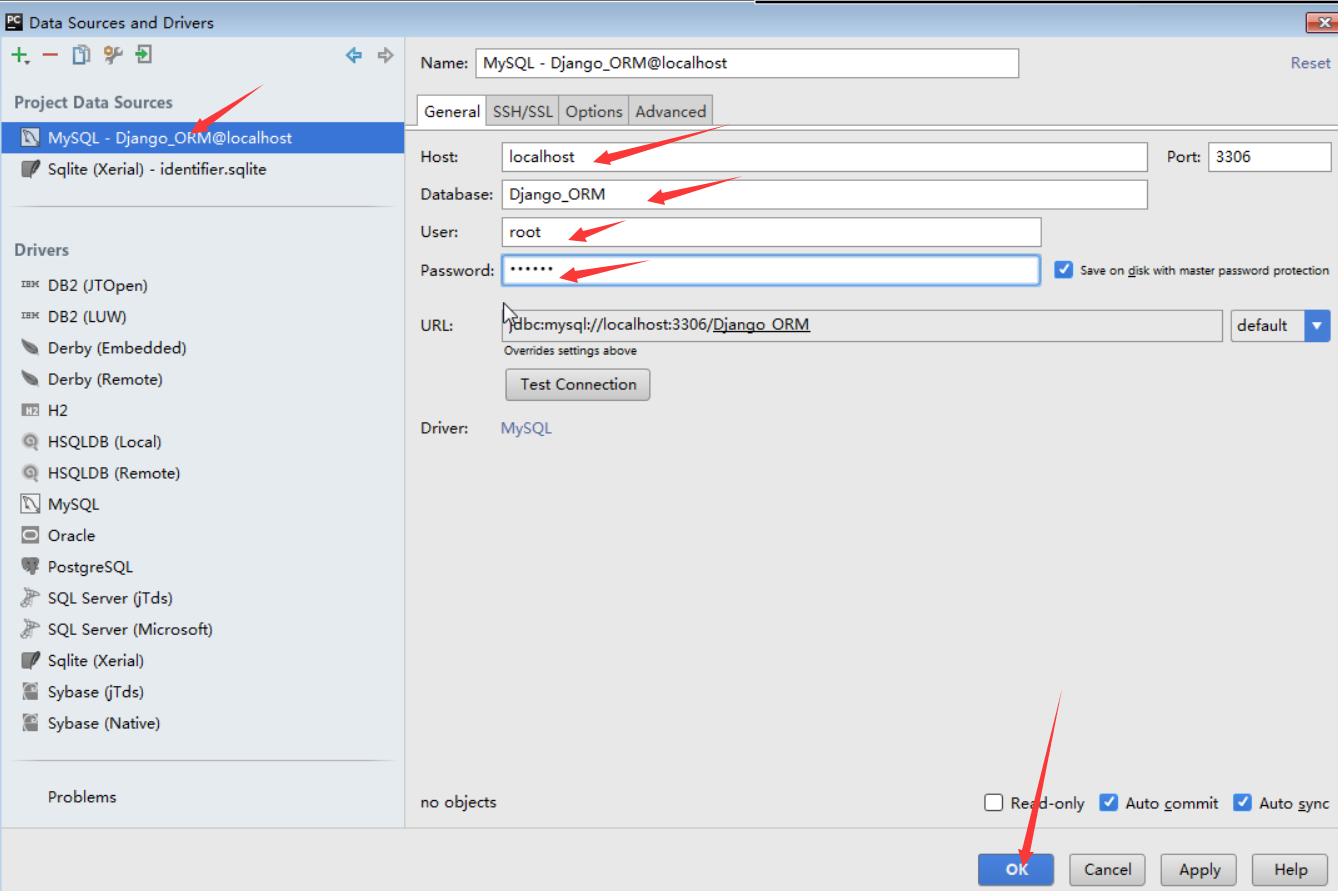Duplicate the selected data source

pos(81,56)
